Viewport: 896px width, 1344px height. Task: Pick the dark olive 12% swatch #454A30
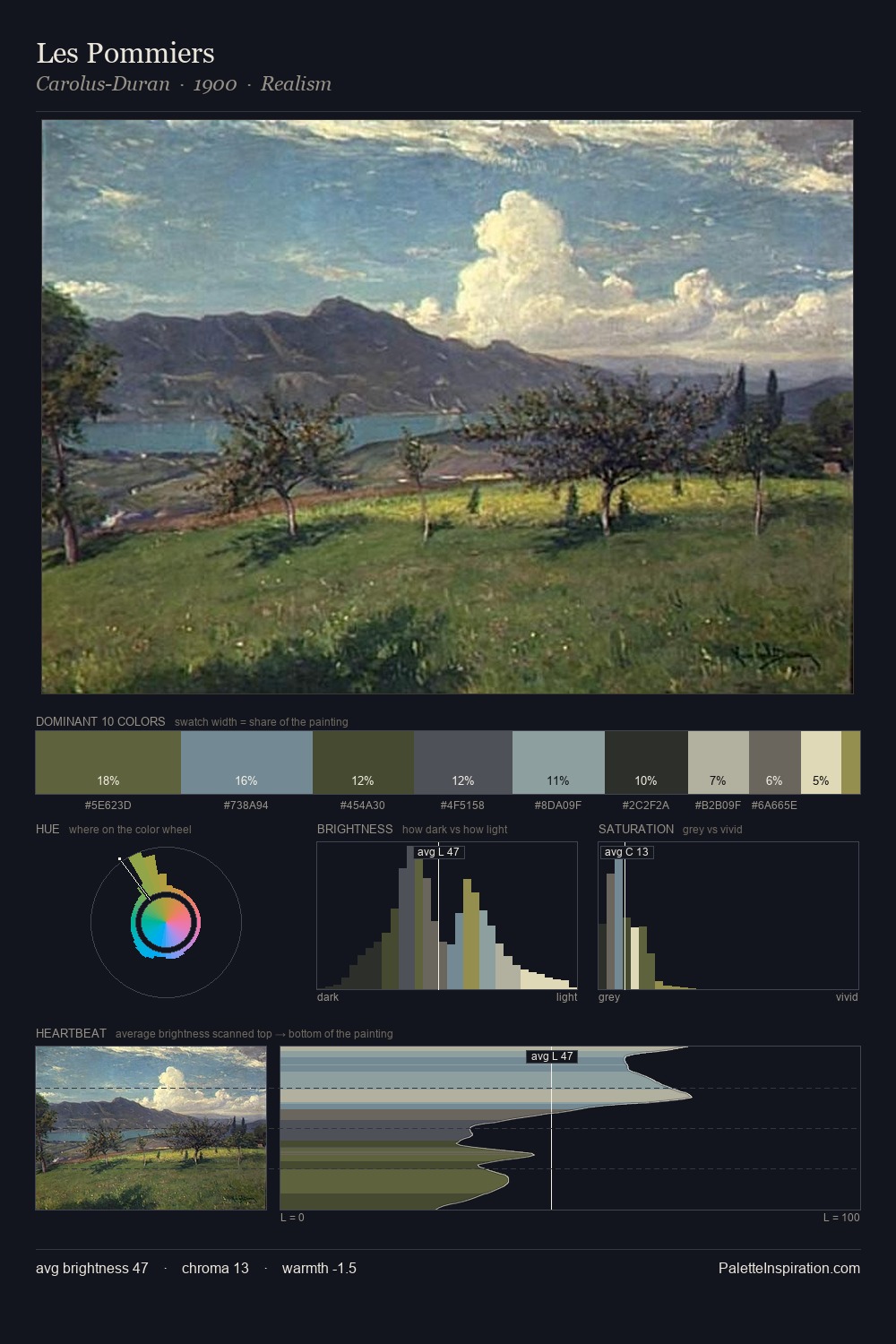click(363, 762)
